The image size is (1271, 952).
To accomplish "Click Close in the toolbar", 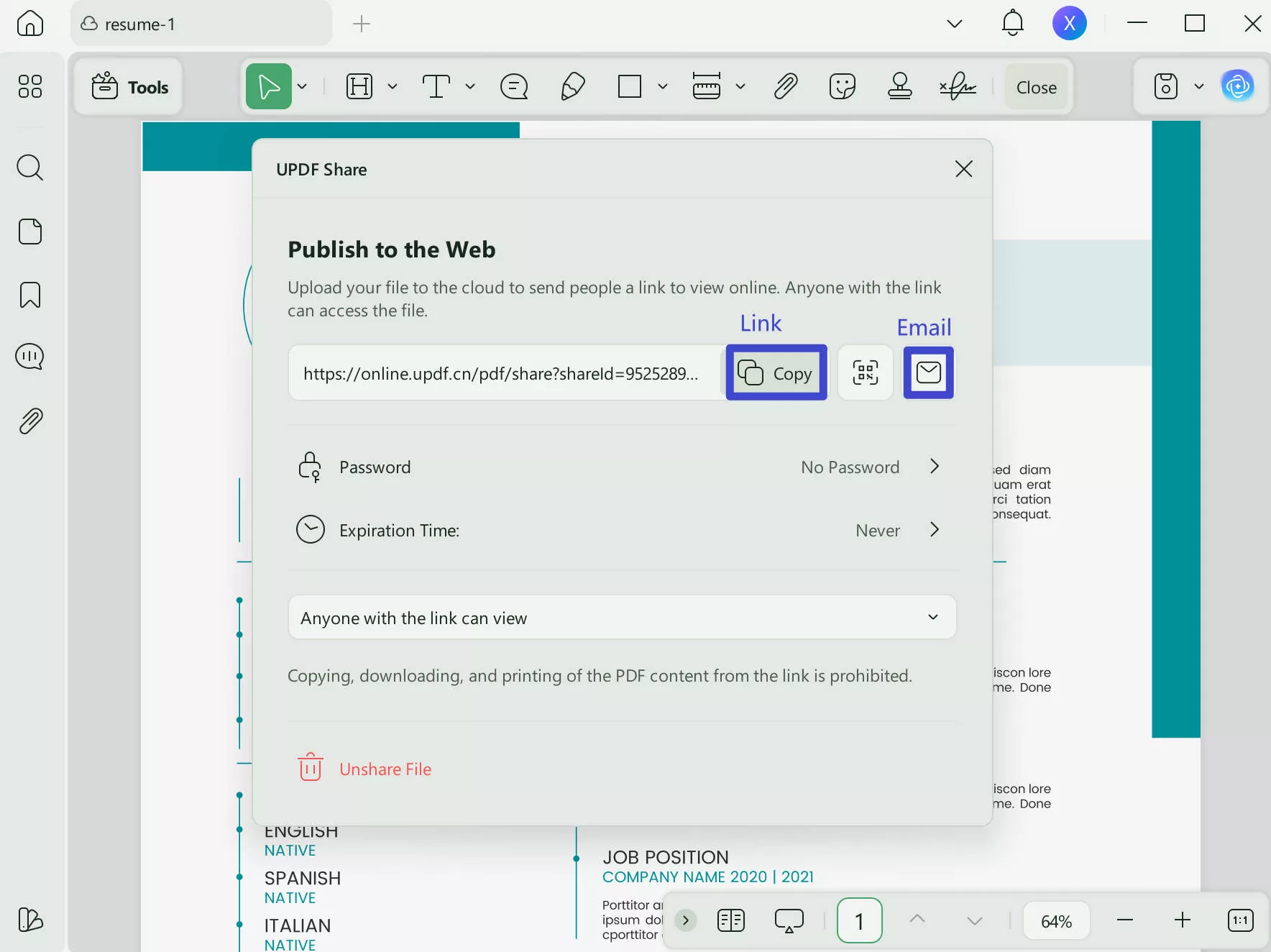I will coord(1037,87).
